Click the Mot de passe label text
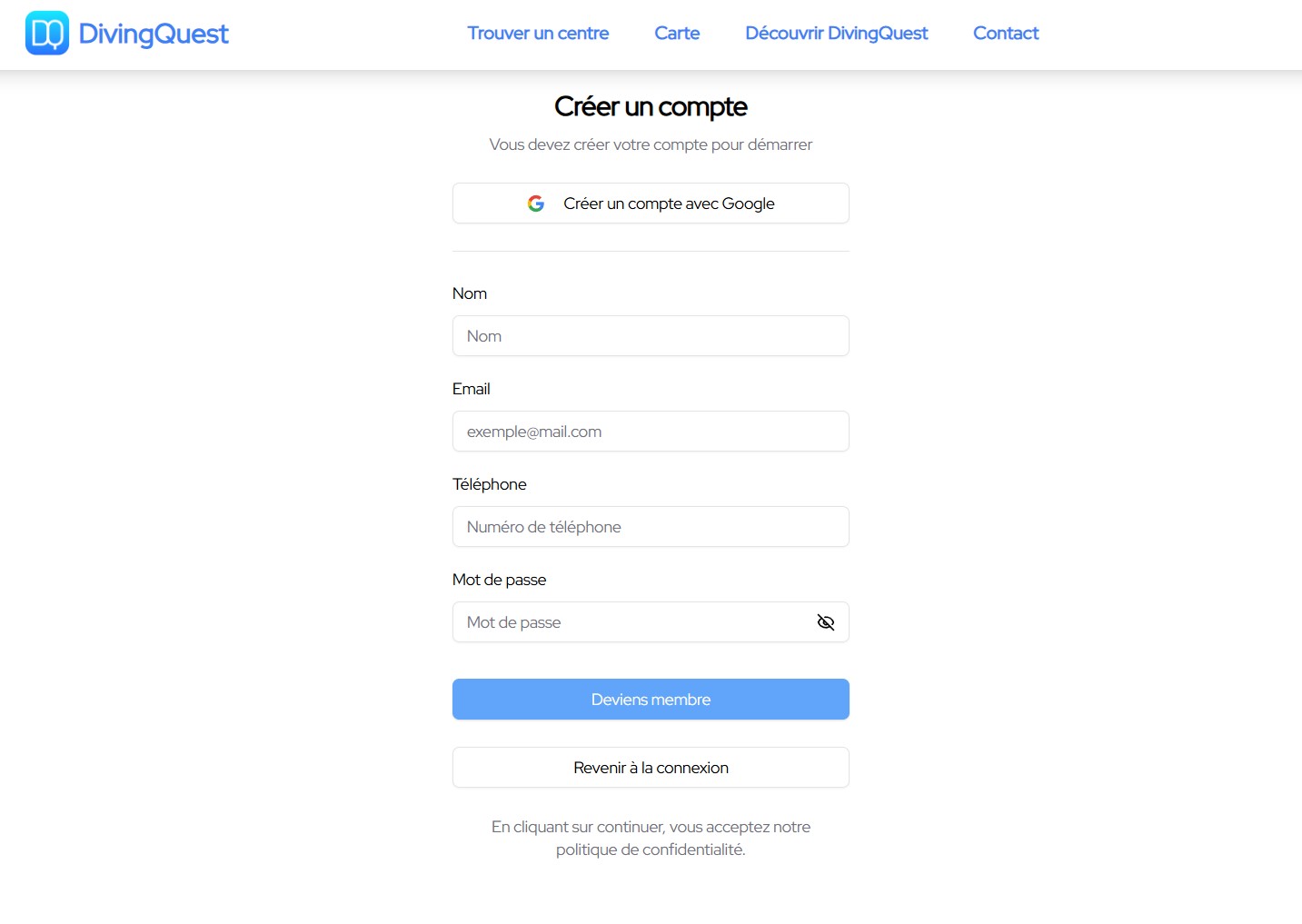 tap(499, 580)
